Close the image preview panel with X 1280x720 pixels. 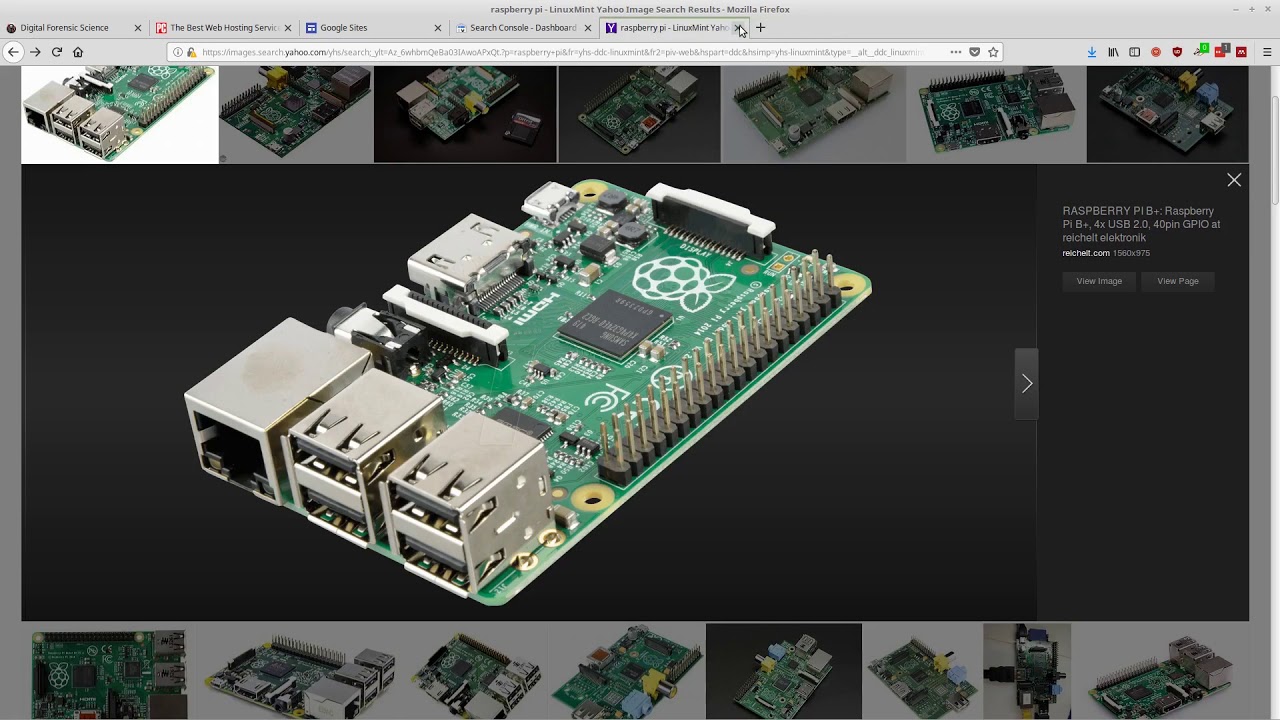1234,180
